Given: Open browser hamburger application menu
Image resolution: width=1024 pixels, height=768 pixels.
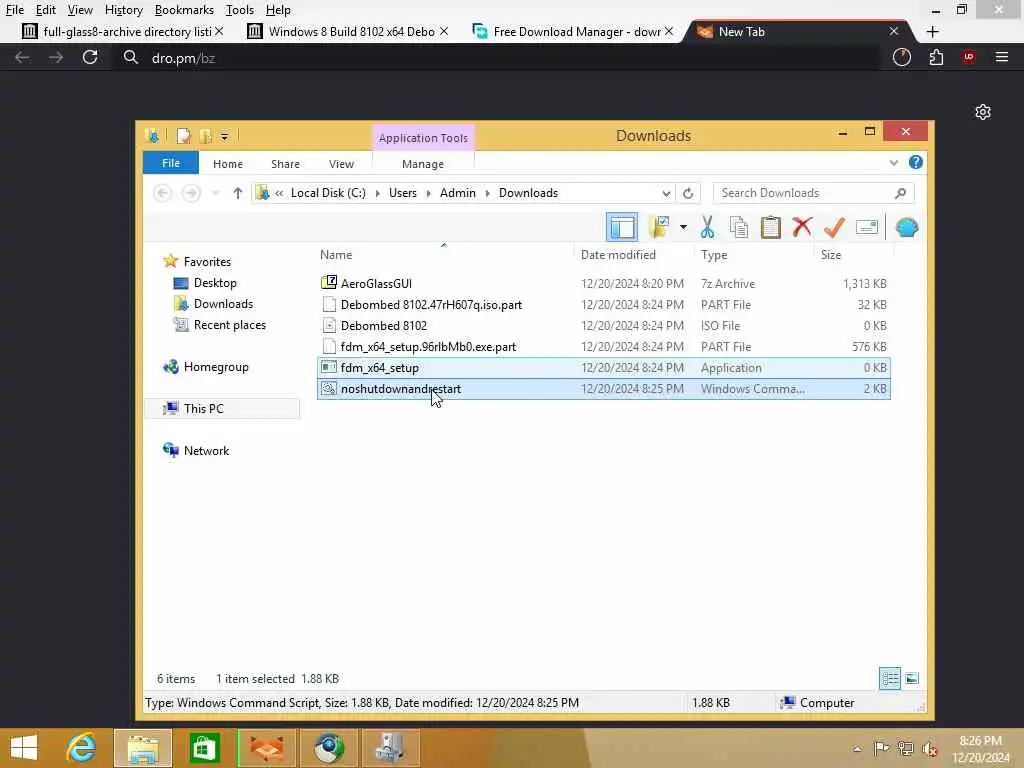Looking at the screenshot, I should click(x=1002, y=57).
